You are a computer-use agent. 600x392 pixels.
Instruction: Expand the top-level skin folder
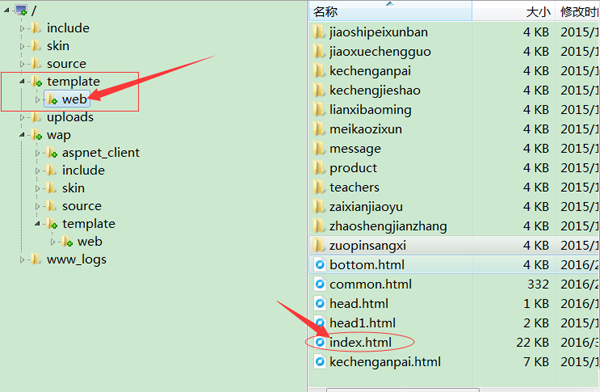point(22,46)
